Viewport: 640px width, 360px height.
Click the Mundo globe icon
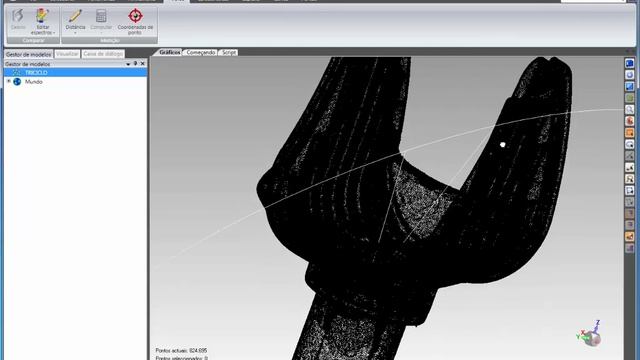point(17,82)
